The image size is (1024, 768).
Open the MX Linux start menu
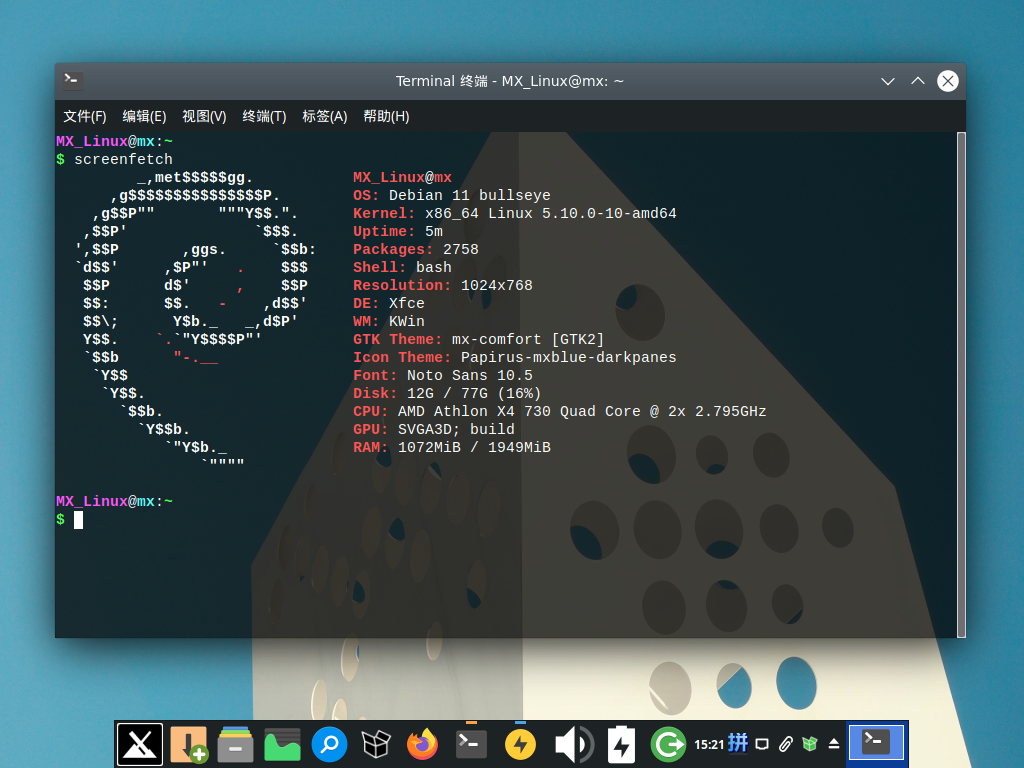(x=140, y=744)
